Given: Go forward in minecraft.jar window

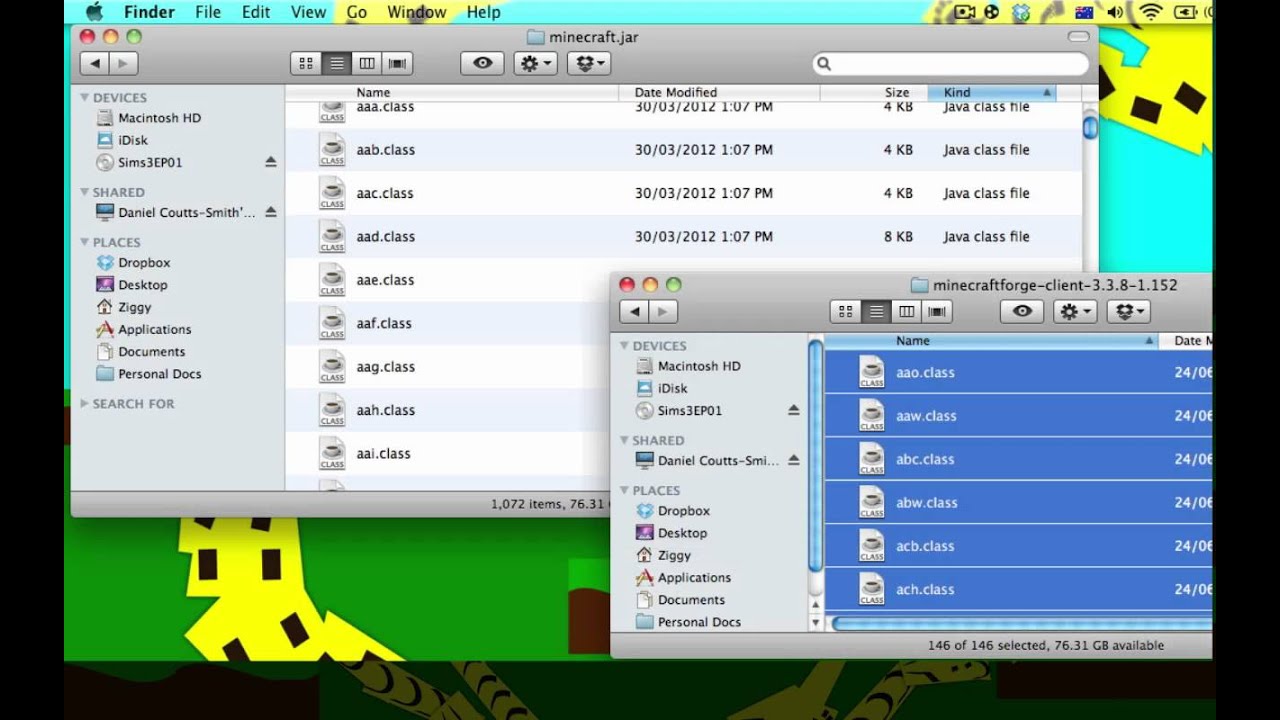Looking at the screenshot, I should pos(122,63).
